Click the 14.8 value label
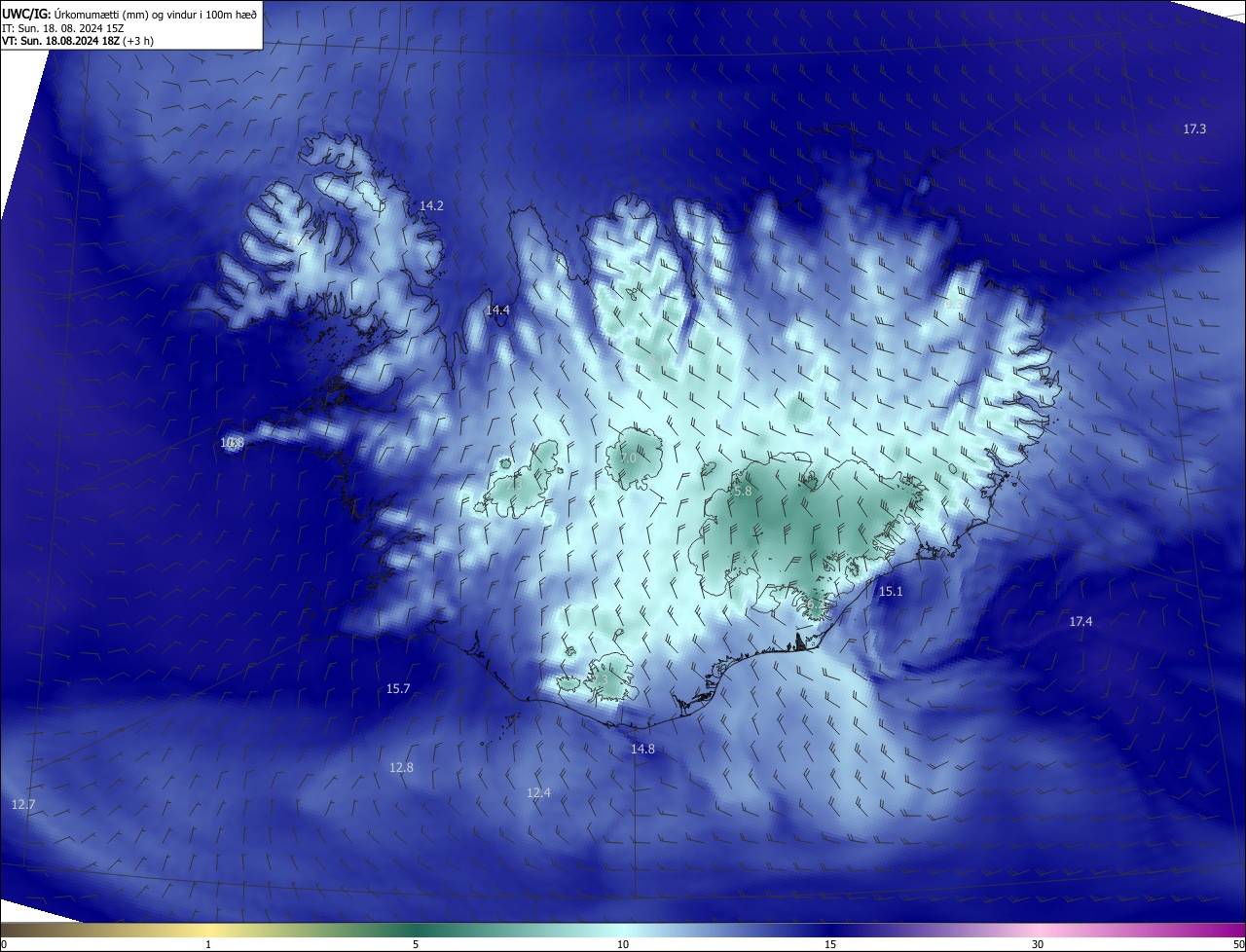 coord(642,750)
